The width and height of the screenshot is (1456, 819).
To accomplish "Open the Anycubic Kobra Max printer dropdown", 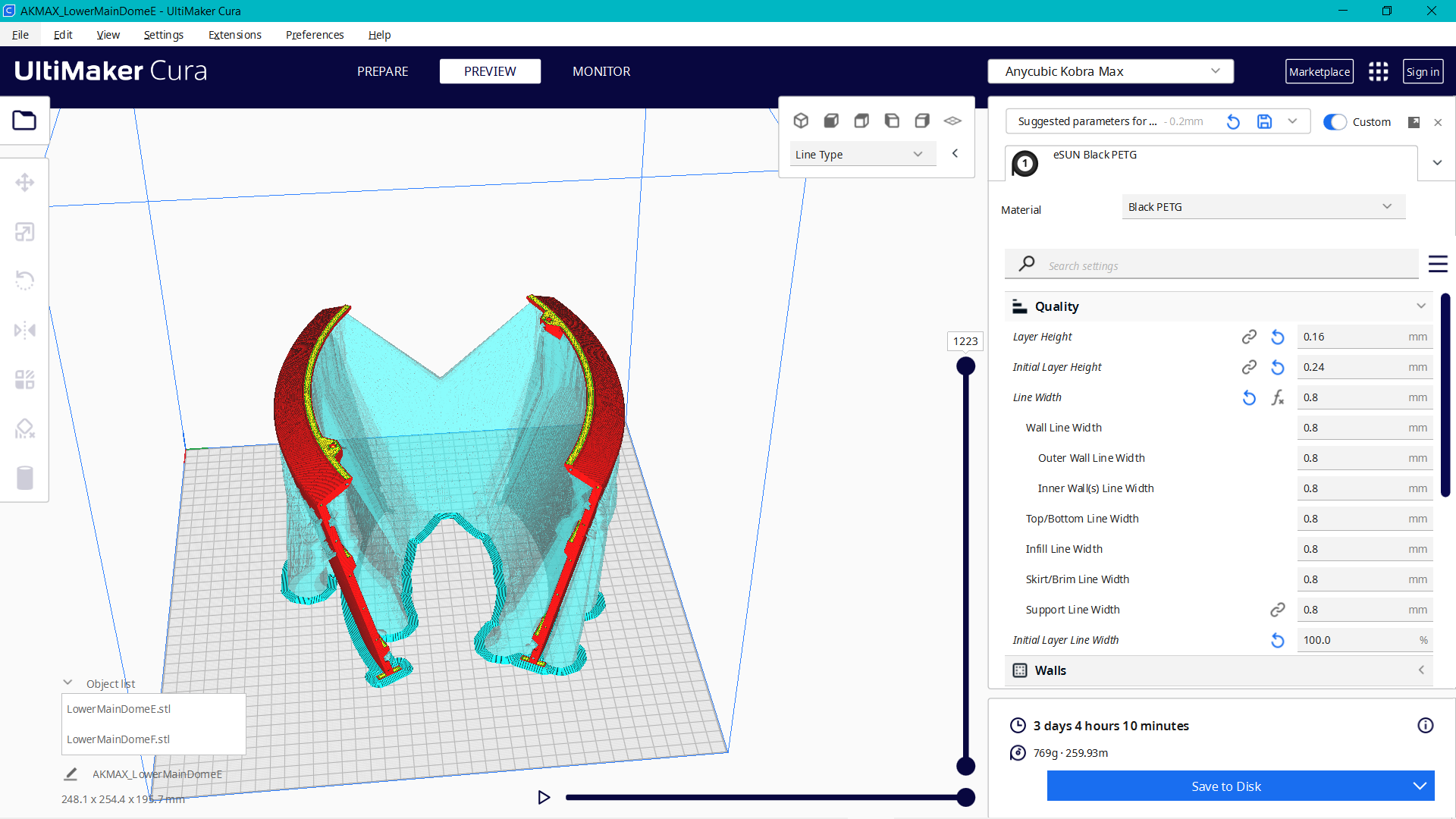I will (x=1110, y=71).
